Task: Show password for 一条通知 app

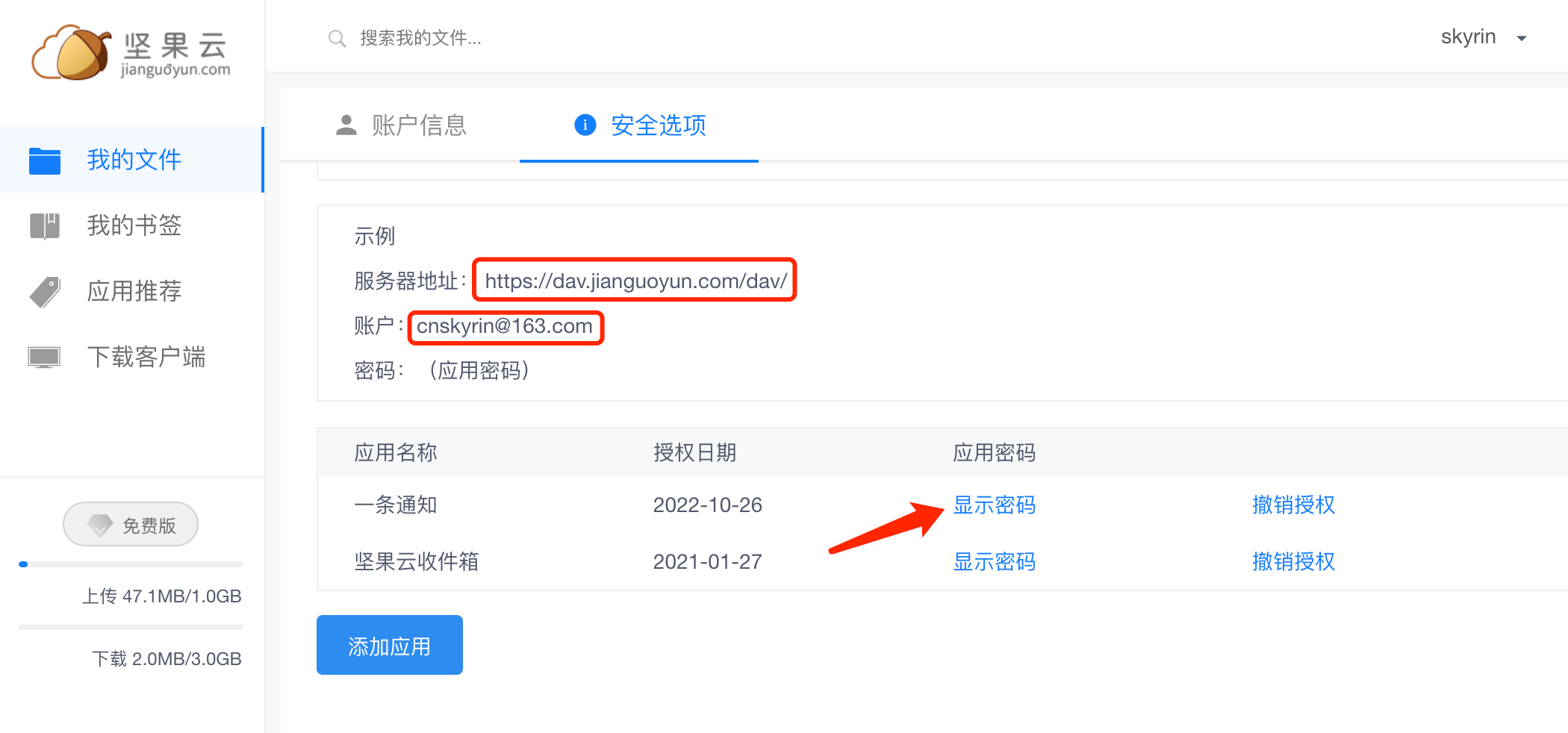Action: [994, 505]
